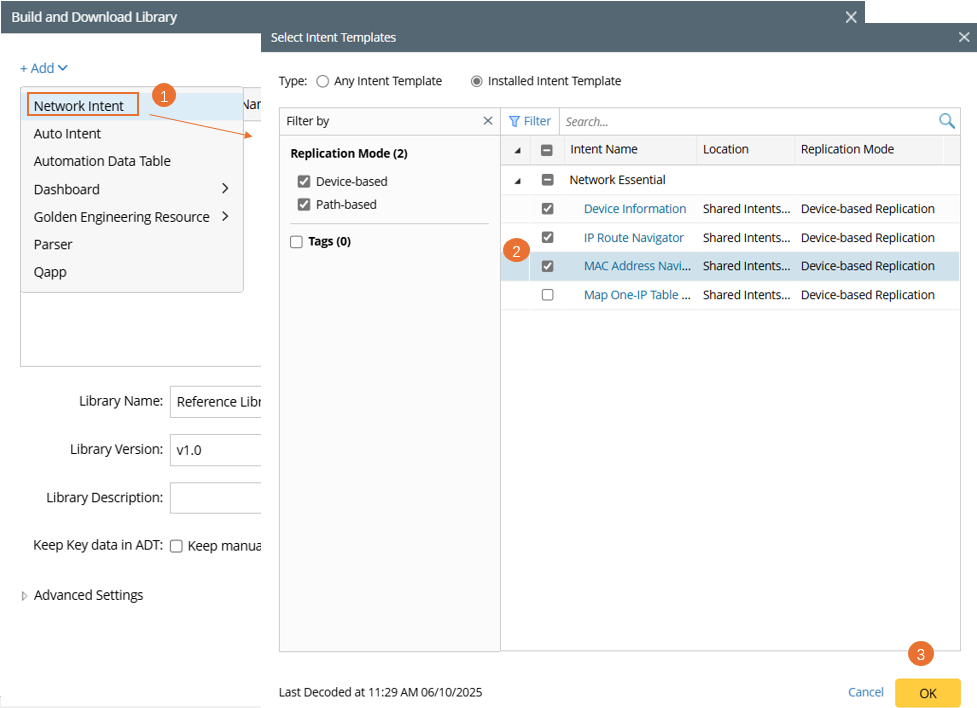Toggle the Network Essential group checkbox
Screen dimensions: 977x708
(x=547, y=180)
